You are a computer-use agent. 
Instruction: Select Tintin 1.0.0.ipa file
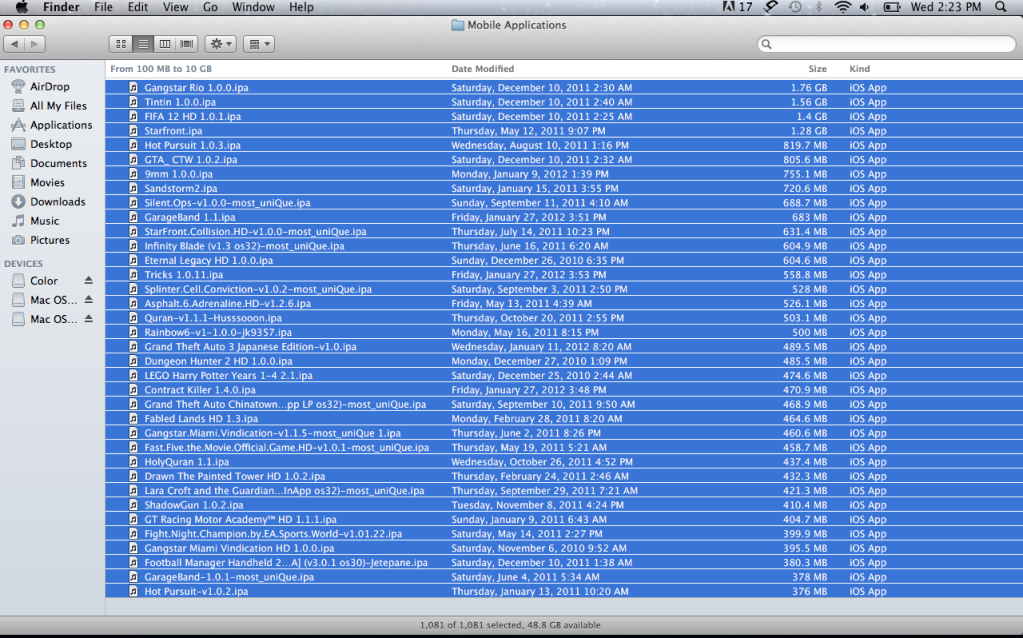coord(564,102)
